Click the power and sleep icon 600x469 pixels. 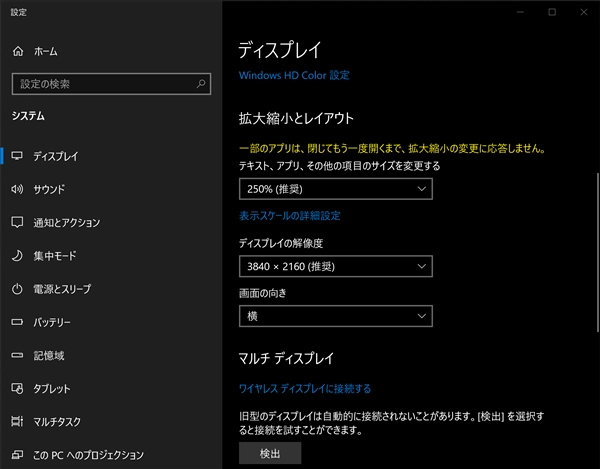coord(17,289)
